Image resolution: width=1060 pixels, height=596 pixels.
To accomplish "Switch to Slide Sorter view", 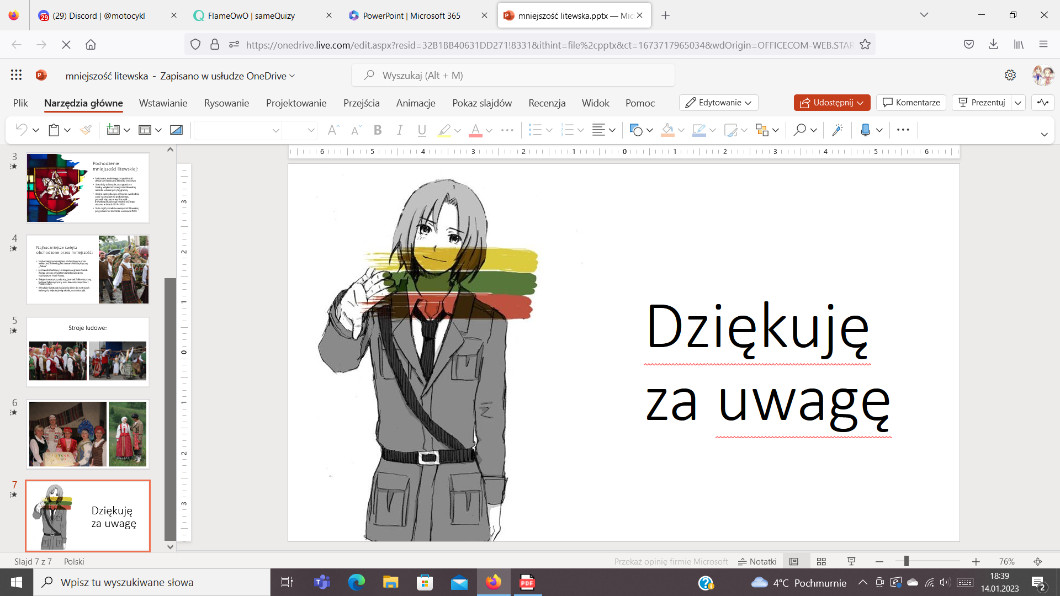I will tap(821, 562).
